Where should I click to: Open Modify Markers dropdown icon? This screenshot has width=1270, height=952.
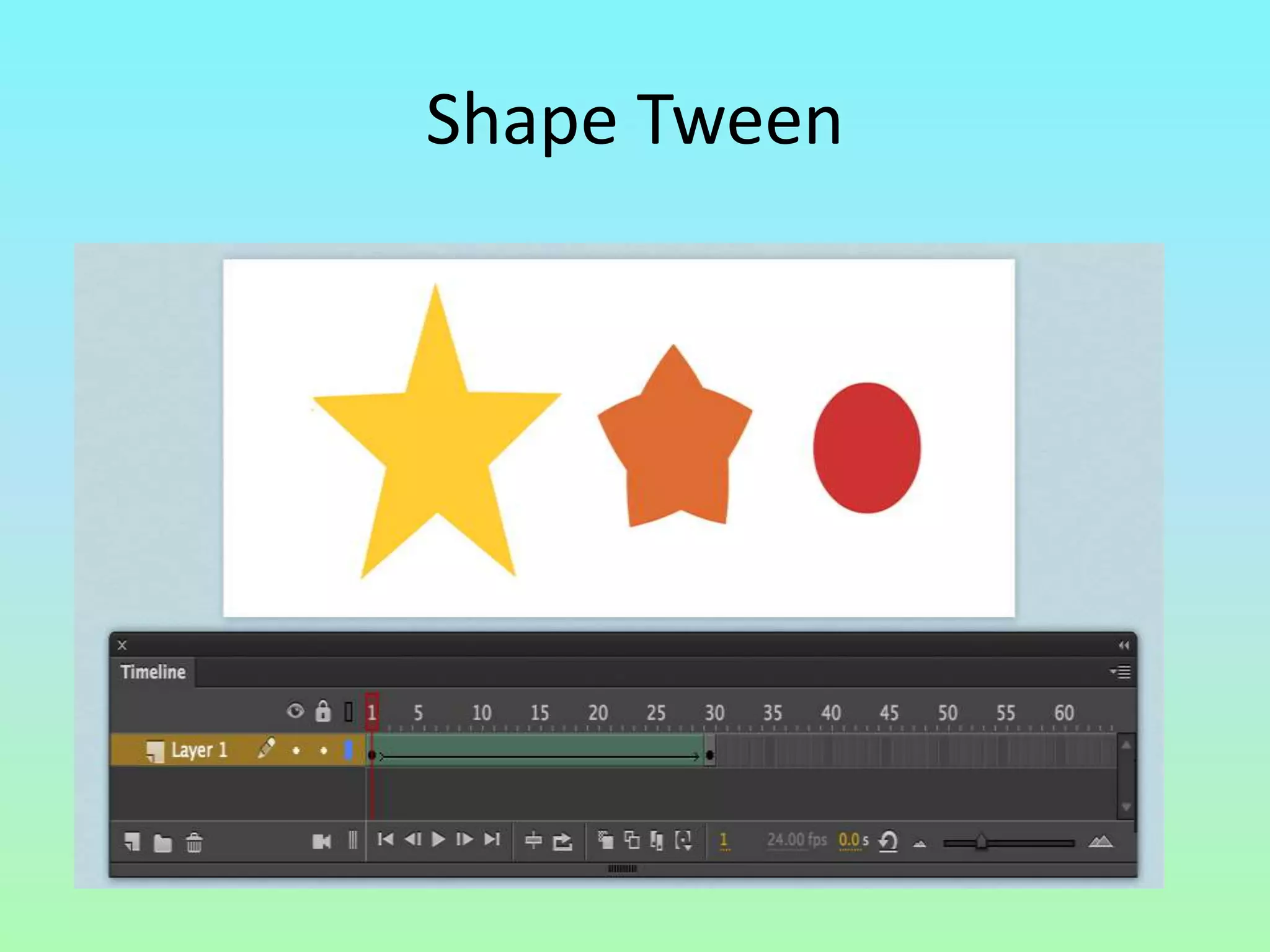pyautogui.click(x=684, y=840)
